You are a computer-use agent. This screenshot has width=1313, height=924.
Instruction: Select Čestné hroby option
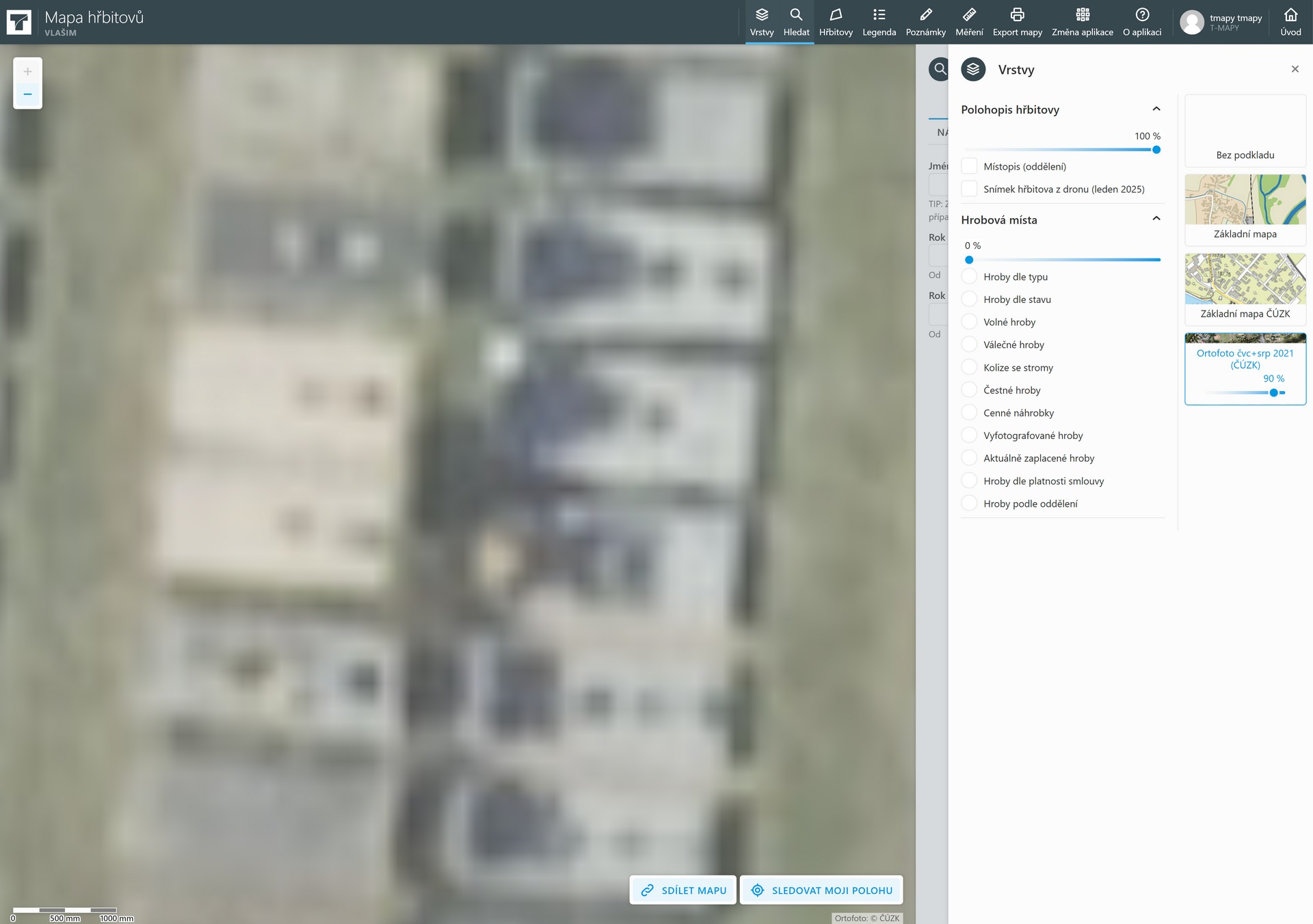coord(969,390)
